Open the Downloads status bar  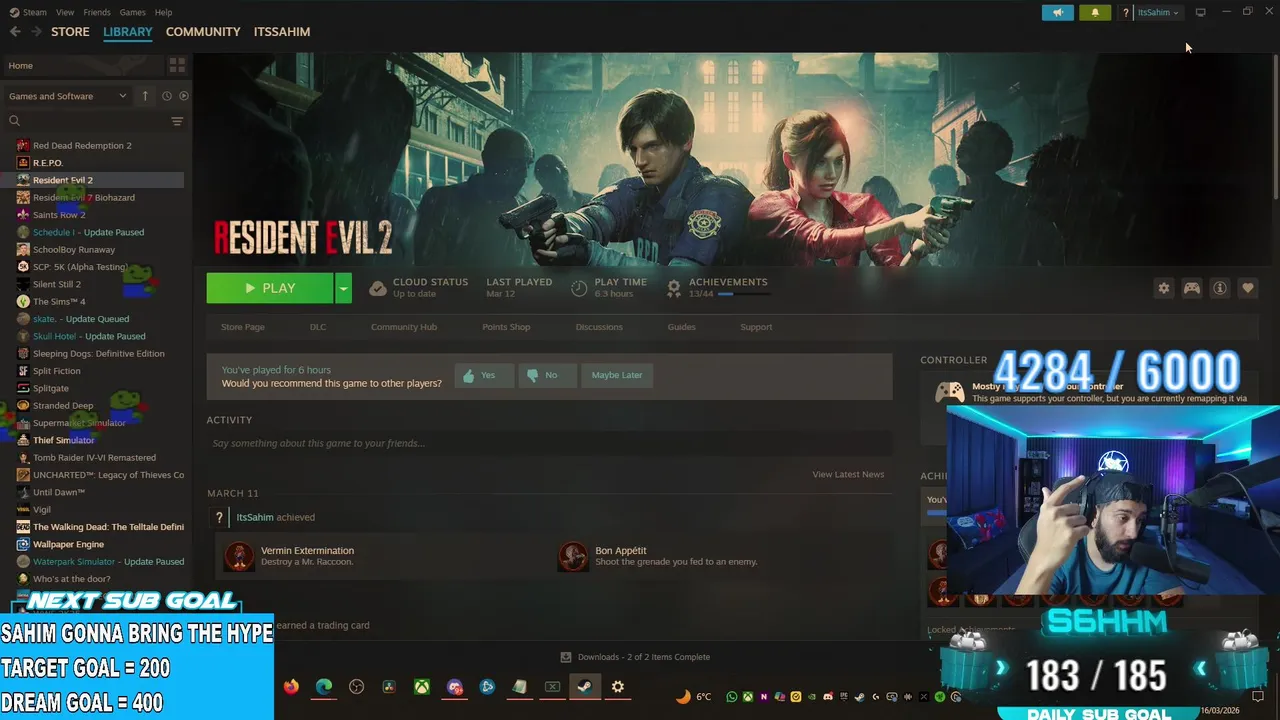(635, 657)
